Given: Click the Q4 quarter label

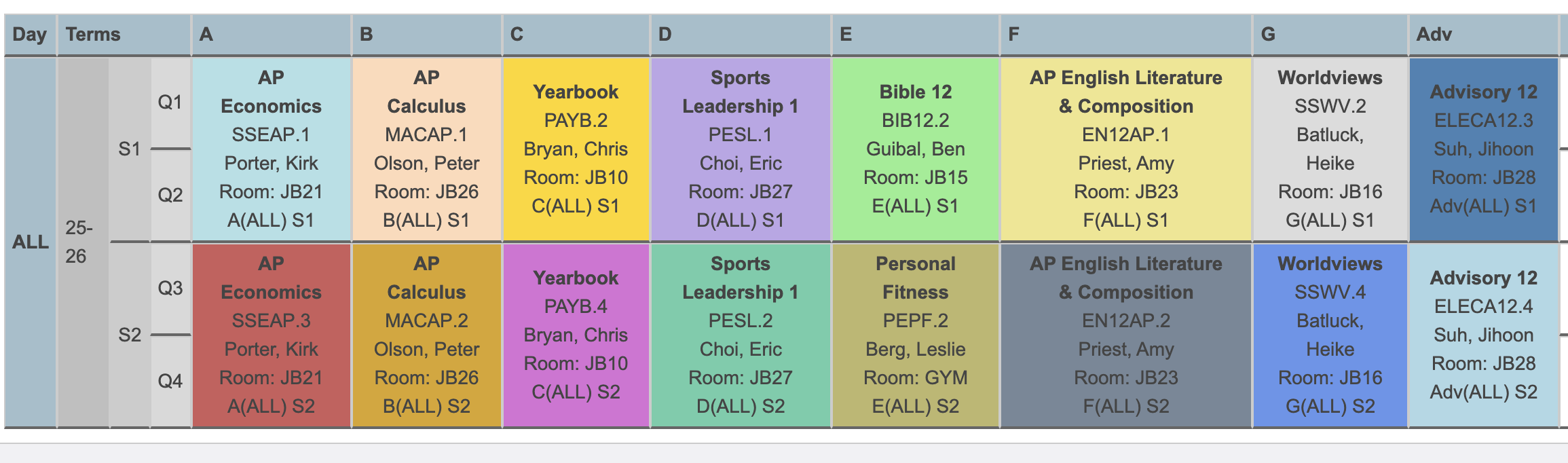Looking at the screenshot, I should pyautogui.click(x=170, y=381).
